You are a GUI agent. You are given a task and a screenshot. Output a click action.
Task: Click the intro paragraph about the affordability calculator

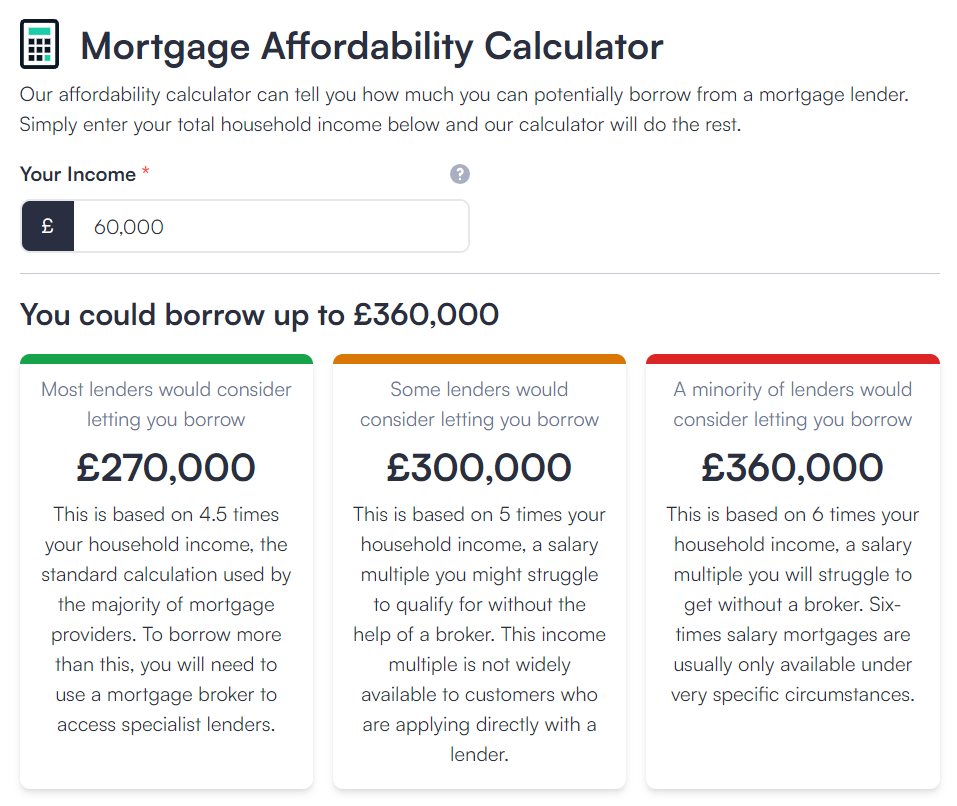[x=464, y=111]
